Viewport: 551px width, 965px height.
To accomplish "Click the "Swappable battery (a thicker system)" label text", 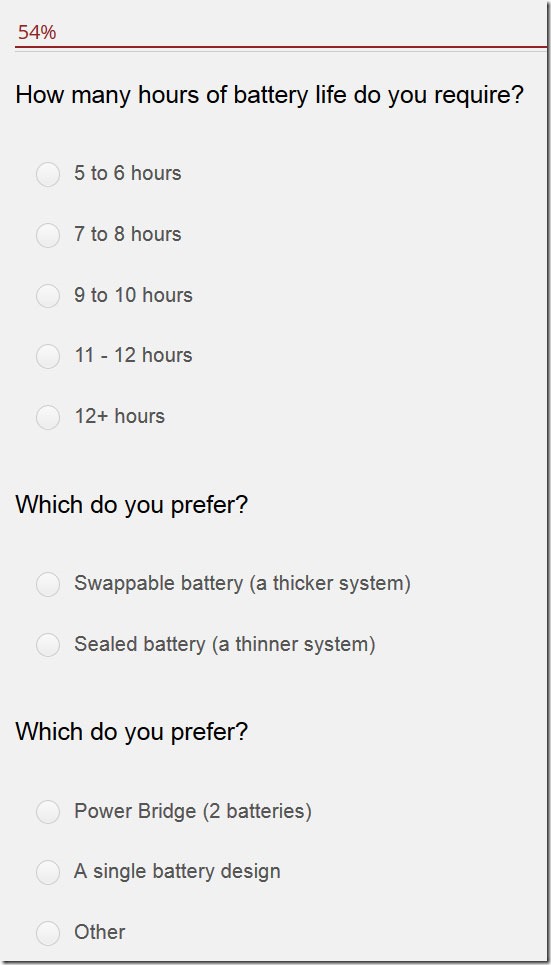I will tap(243, 583).
